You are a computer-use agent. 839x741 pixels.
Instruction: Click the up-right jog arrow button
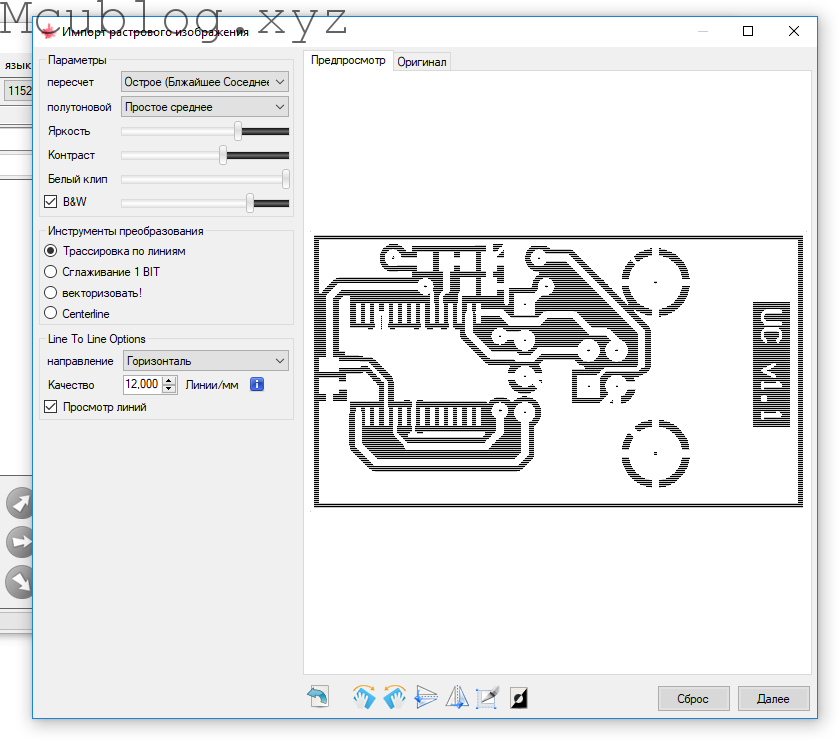coord(19,503)
